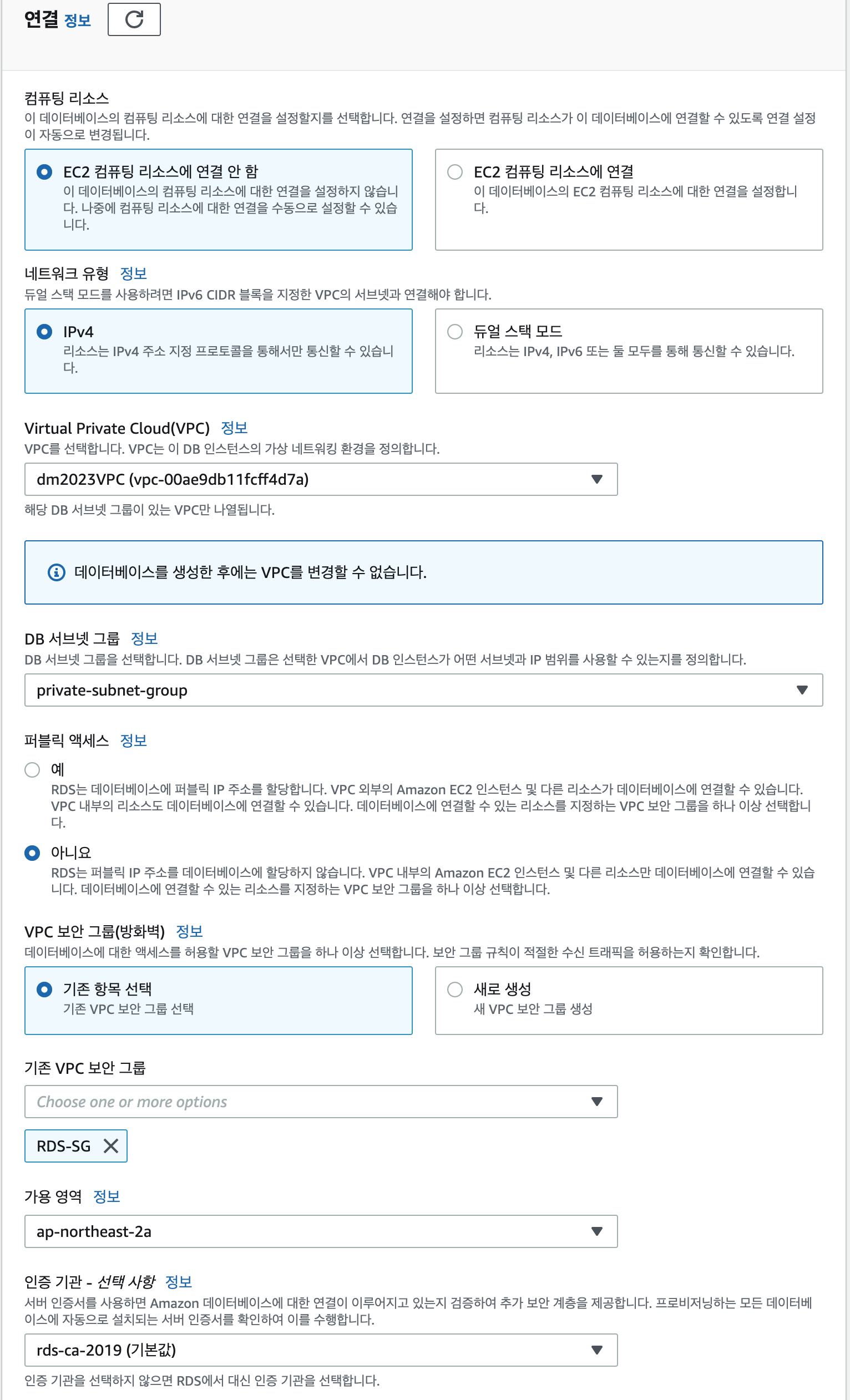Open the 정보 link next to 퍼블릭 액세스

[134, 740]
